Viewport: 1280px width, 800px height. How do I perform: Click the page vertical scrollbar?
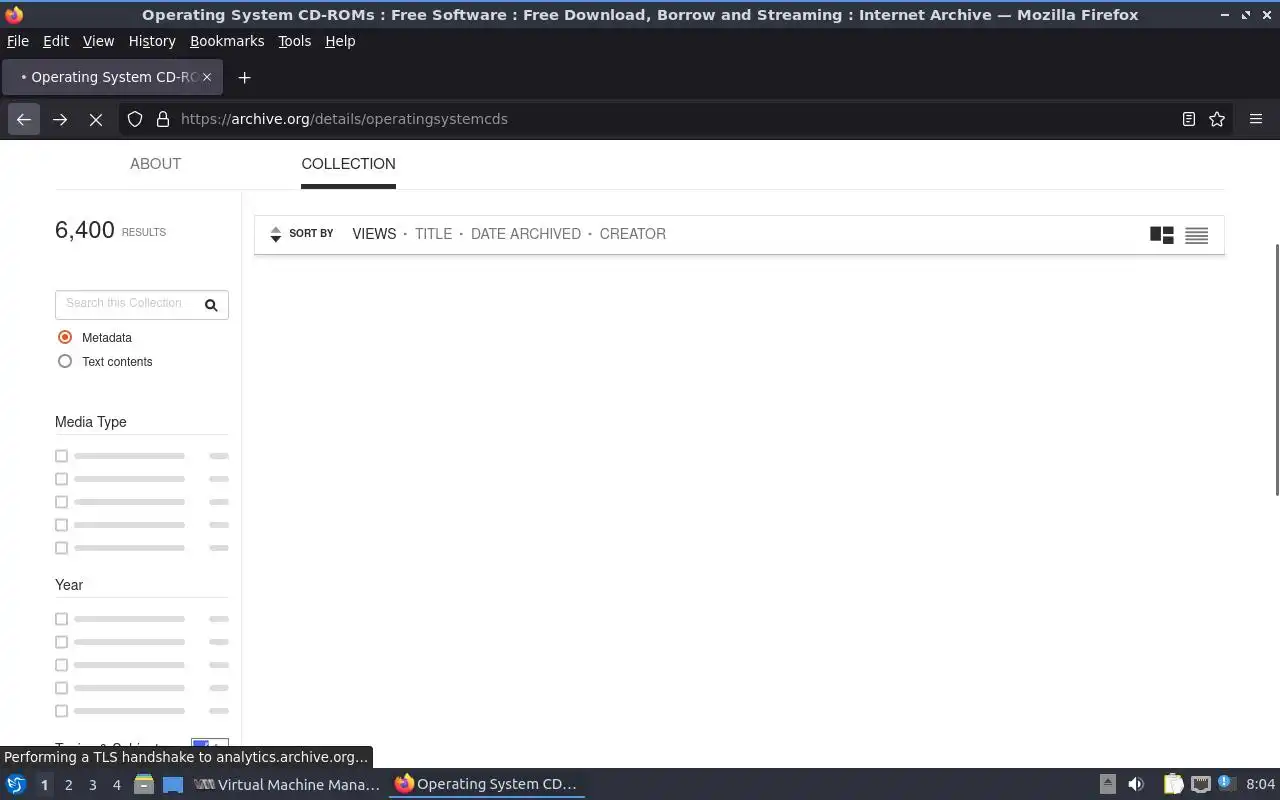[x=1276, y=369]
